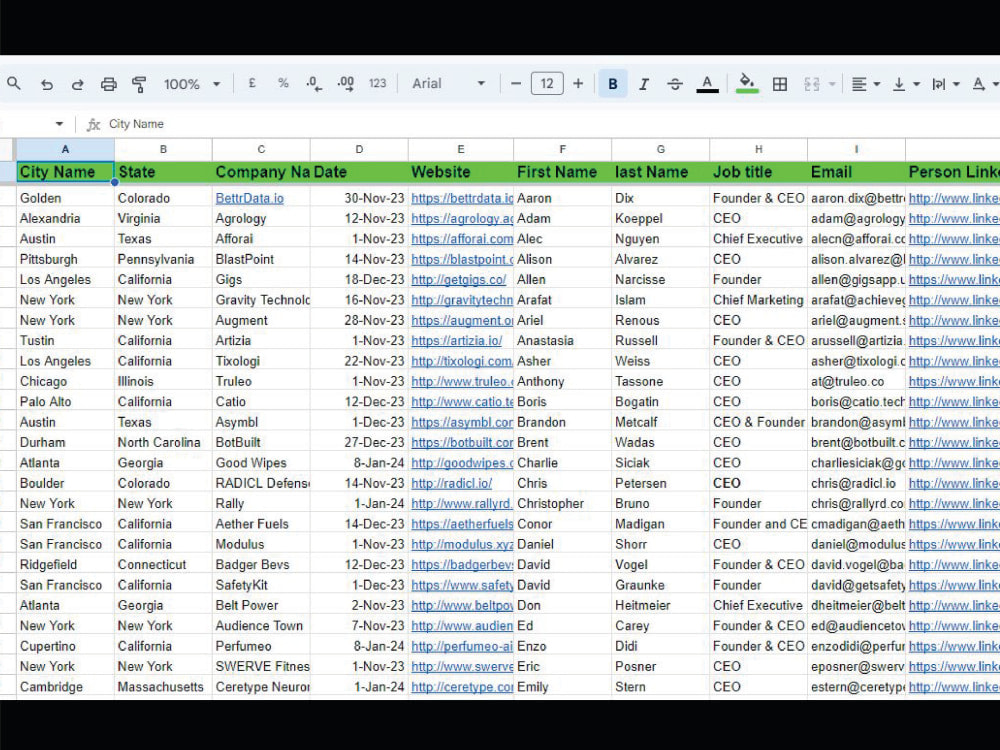The height and width of the screenshot is (750, 1000).
Task: Select the Heitmeier last name cell
Action: click(x=661, y=605)
